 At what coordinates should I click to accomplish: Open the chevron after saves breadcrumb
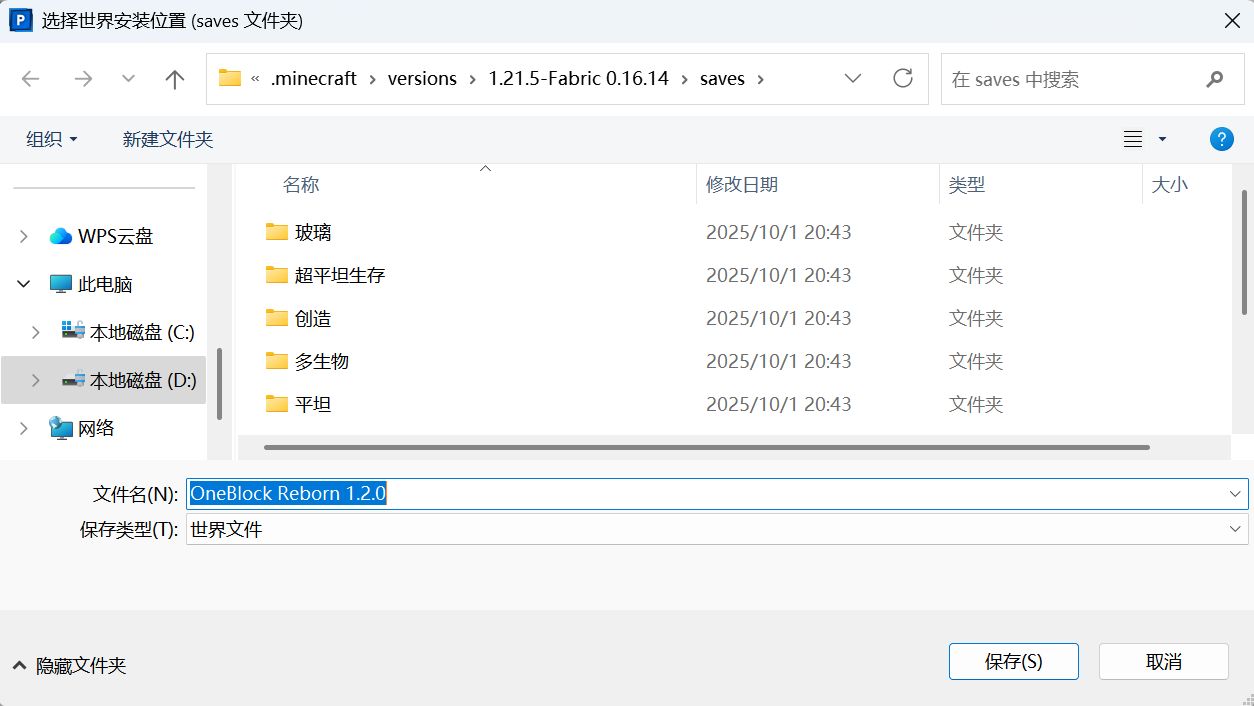click(761, 78)
